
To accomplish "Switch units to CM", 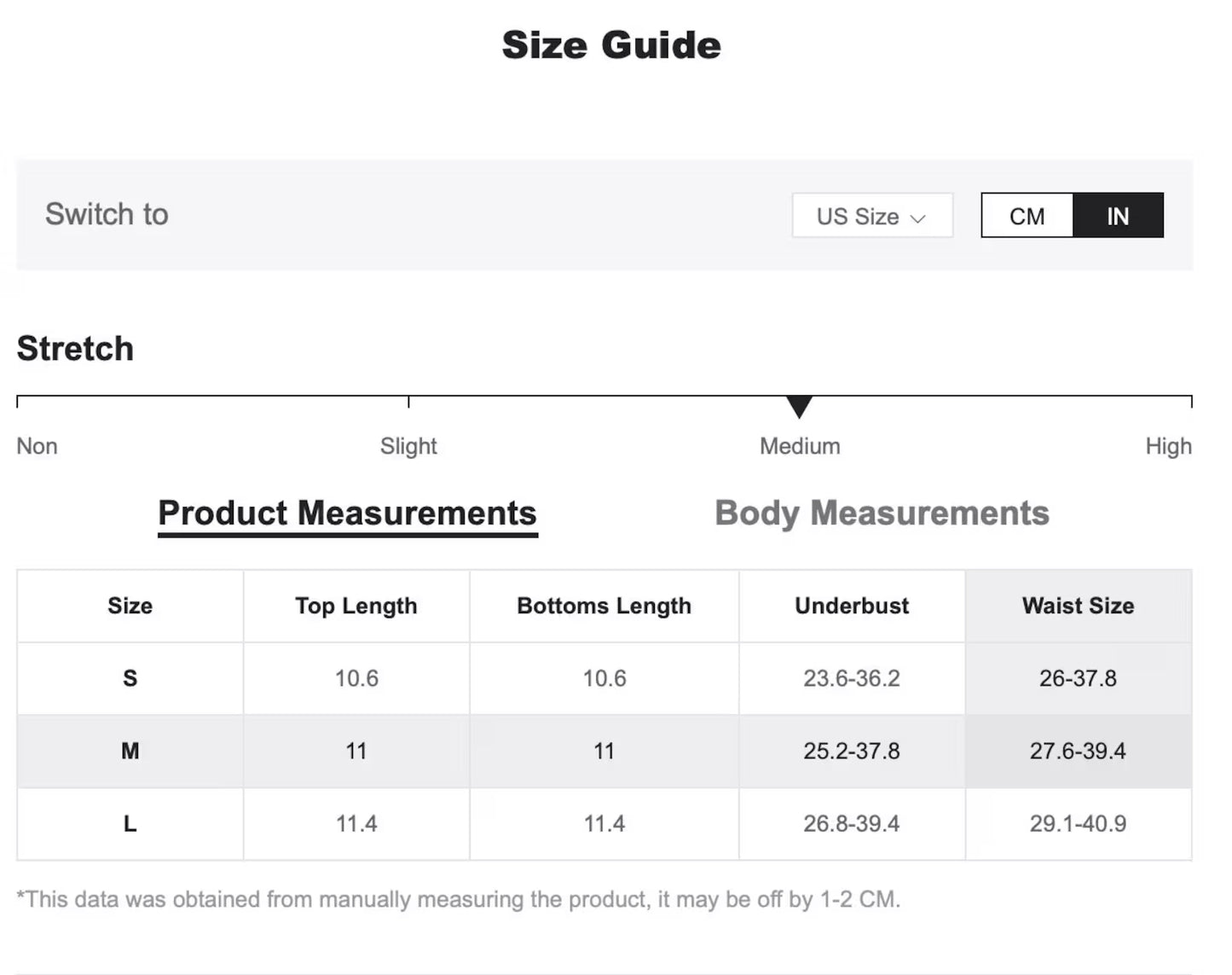I will point(1027,216).
